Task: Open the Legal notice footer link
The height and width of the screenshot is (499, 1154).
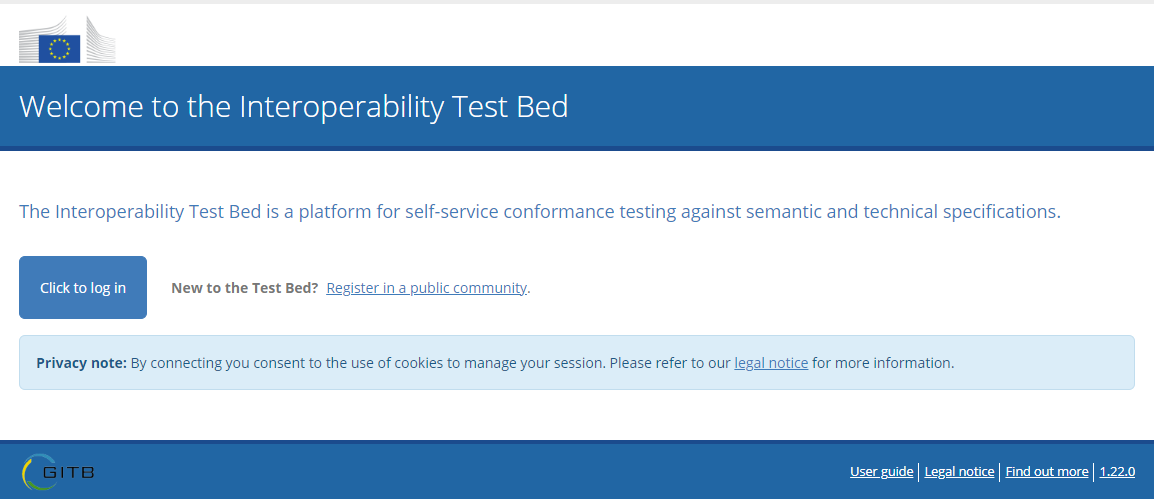Action: point(959,472)
